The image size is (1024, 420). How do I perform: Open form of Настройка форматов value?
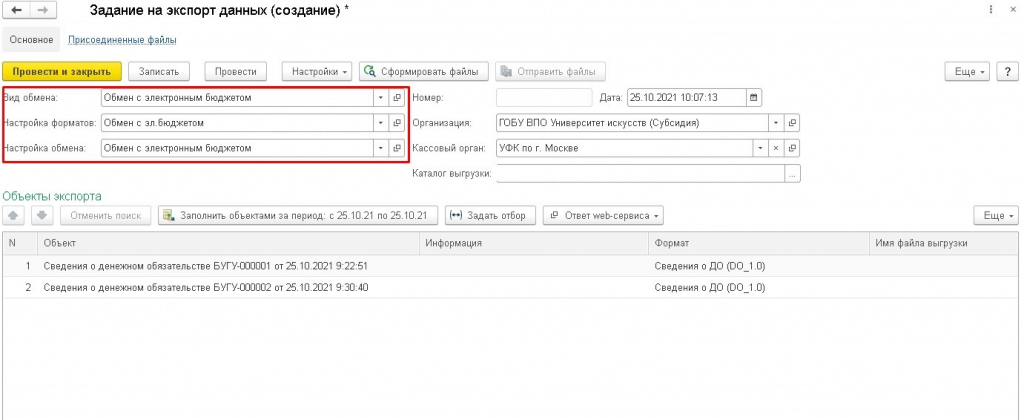coord(397,123)
